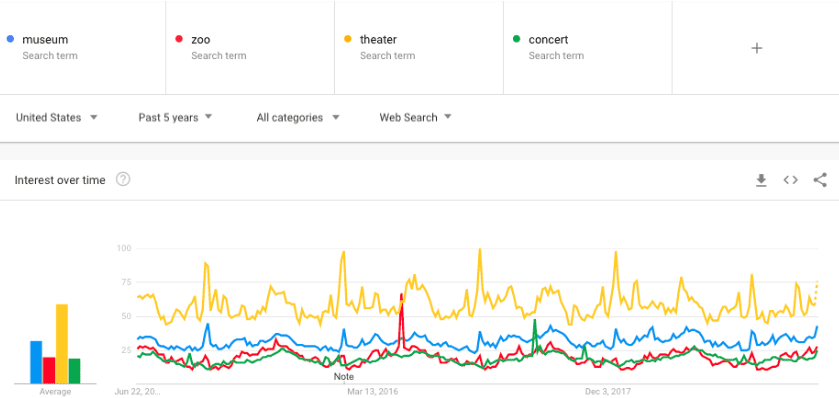839x398 pixels.
Task: Add a comparison term with plus
Action: (756, 48)
